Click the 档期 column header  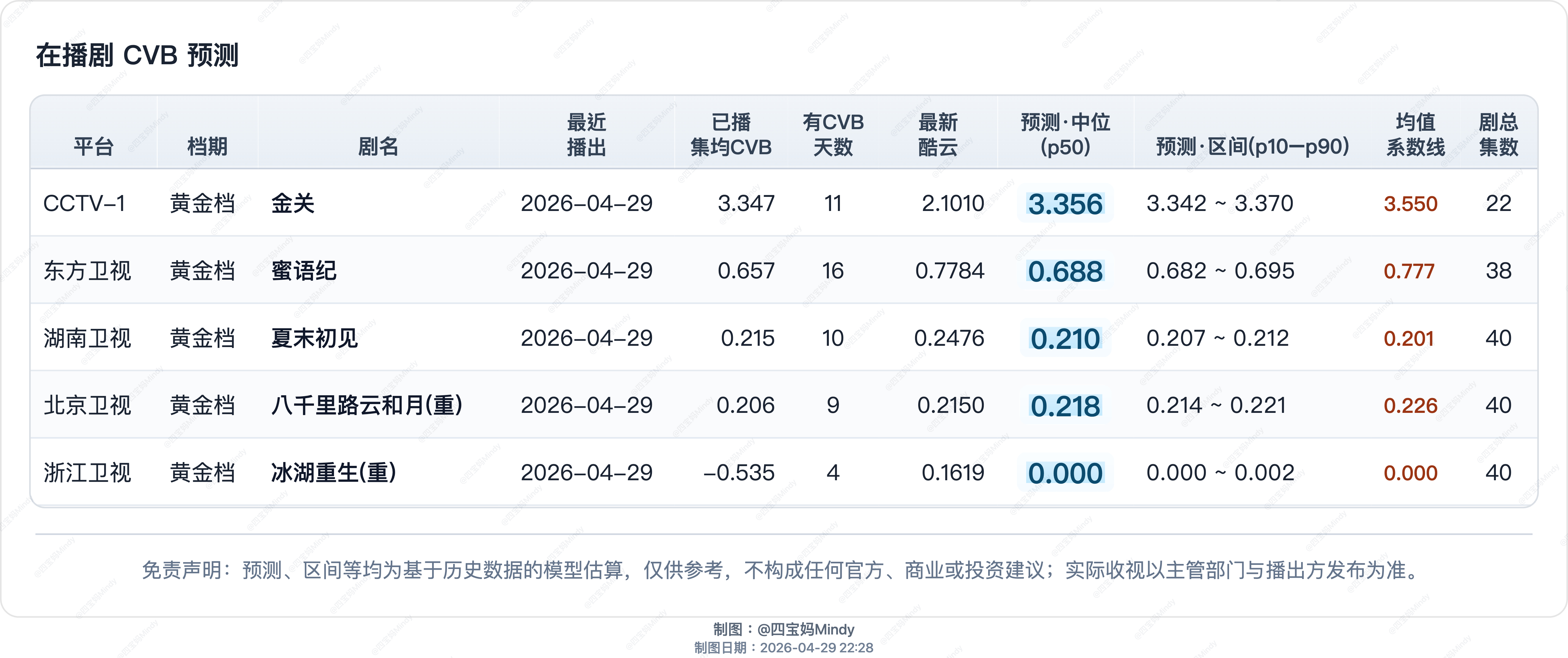207,146
